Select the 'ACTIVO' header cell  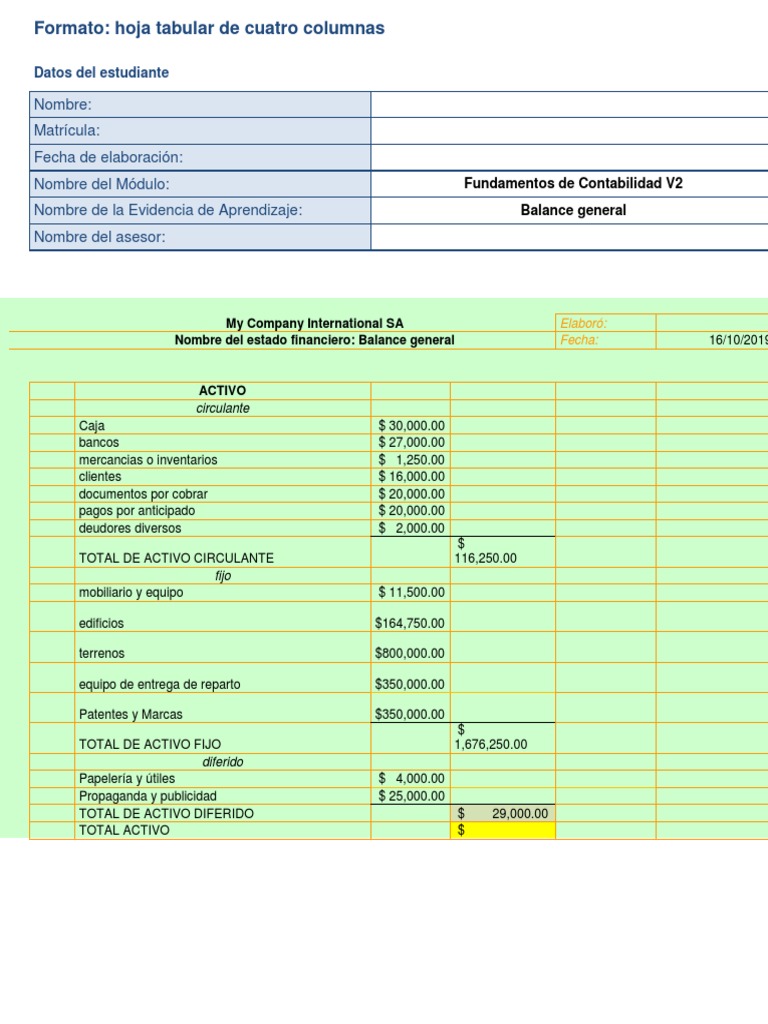coord(223,391)
